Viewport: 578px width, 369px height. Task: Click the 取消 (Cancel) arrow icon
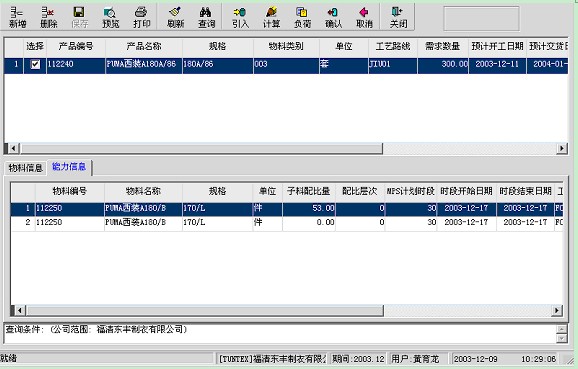click(x=364, y=17)
